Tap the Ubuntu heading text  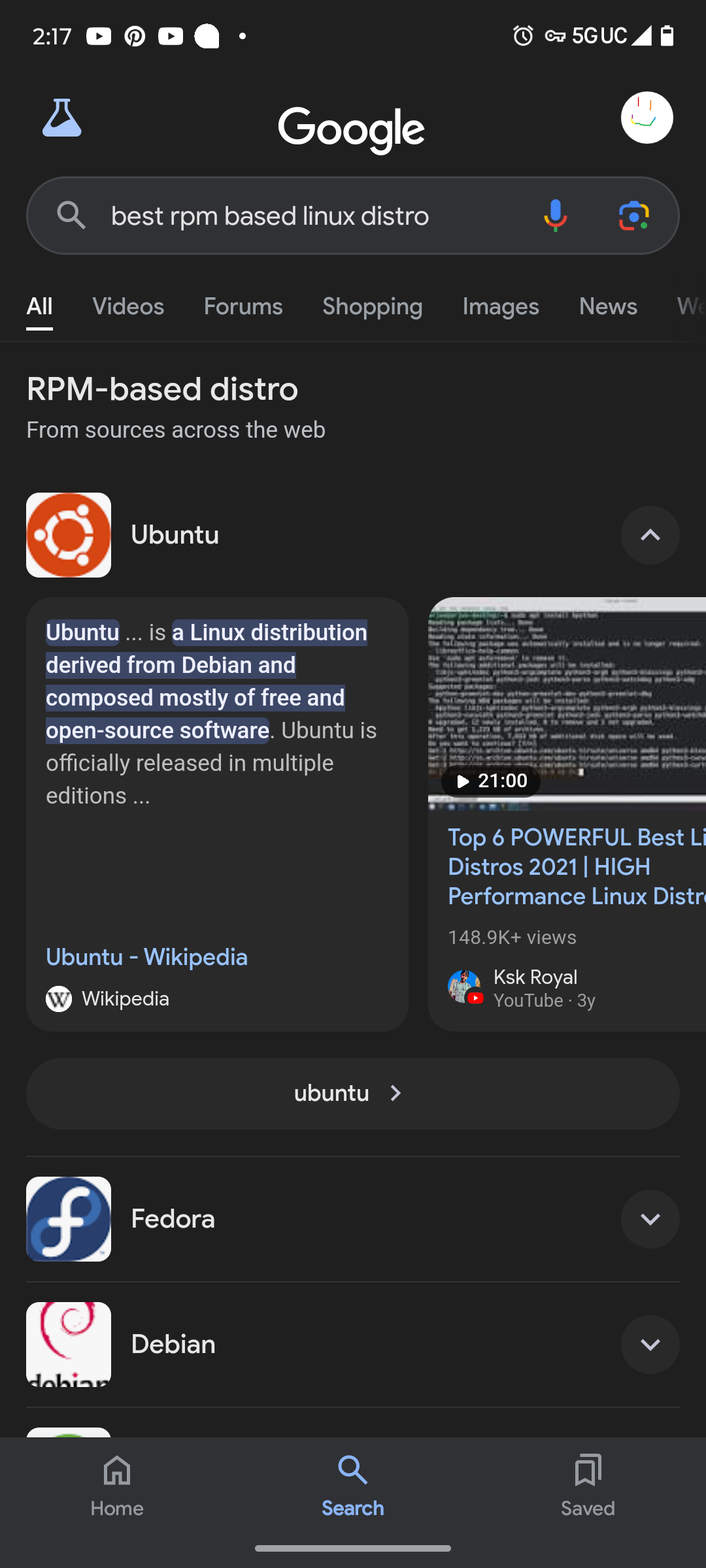(175, 535)
